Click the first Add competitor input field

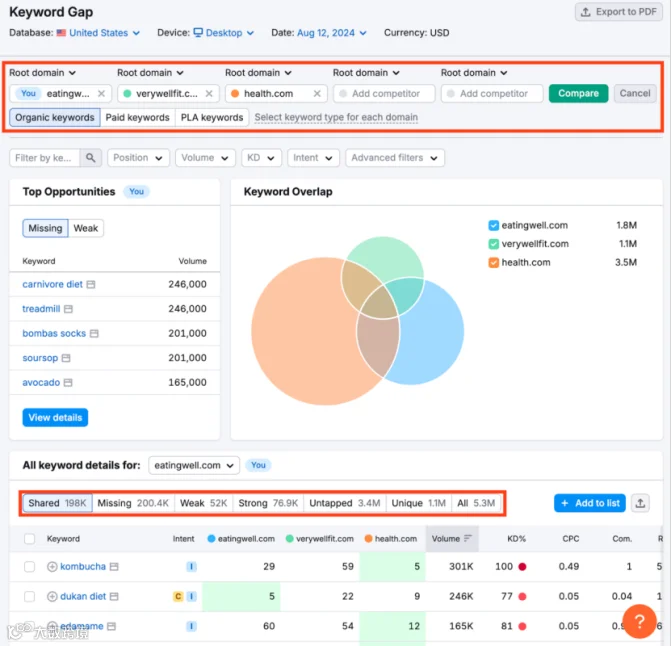tap(384, 94)
